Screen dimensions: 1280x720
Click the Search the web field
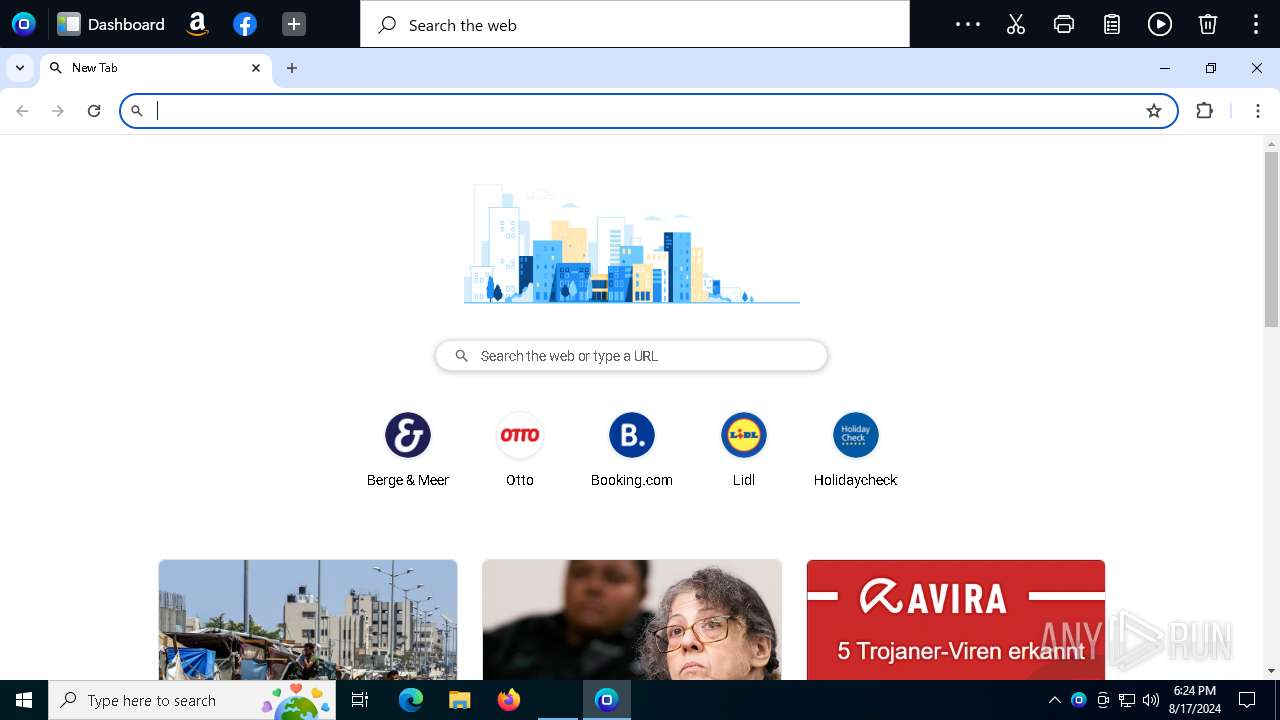click(634, 24)
